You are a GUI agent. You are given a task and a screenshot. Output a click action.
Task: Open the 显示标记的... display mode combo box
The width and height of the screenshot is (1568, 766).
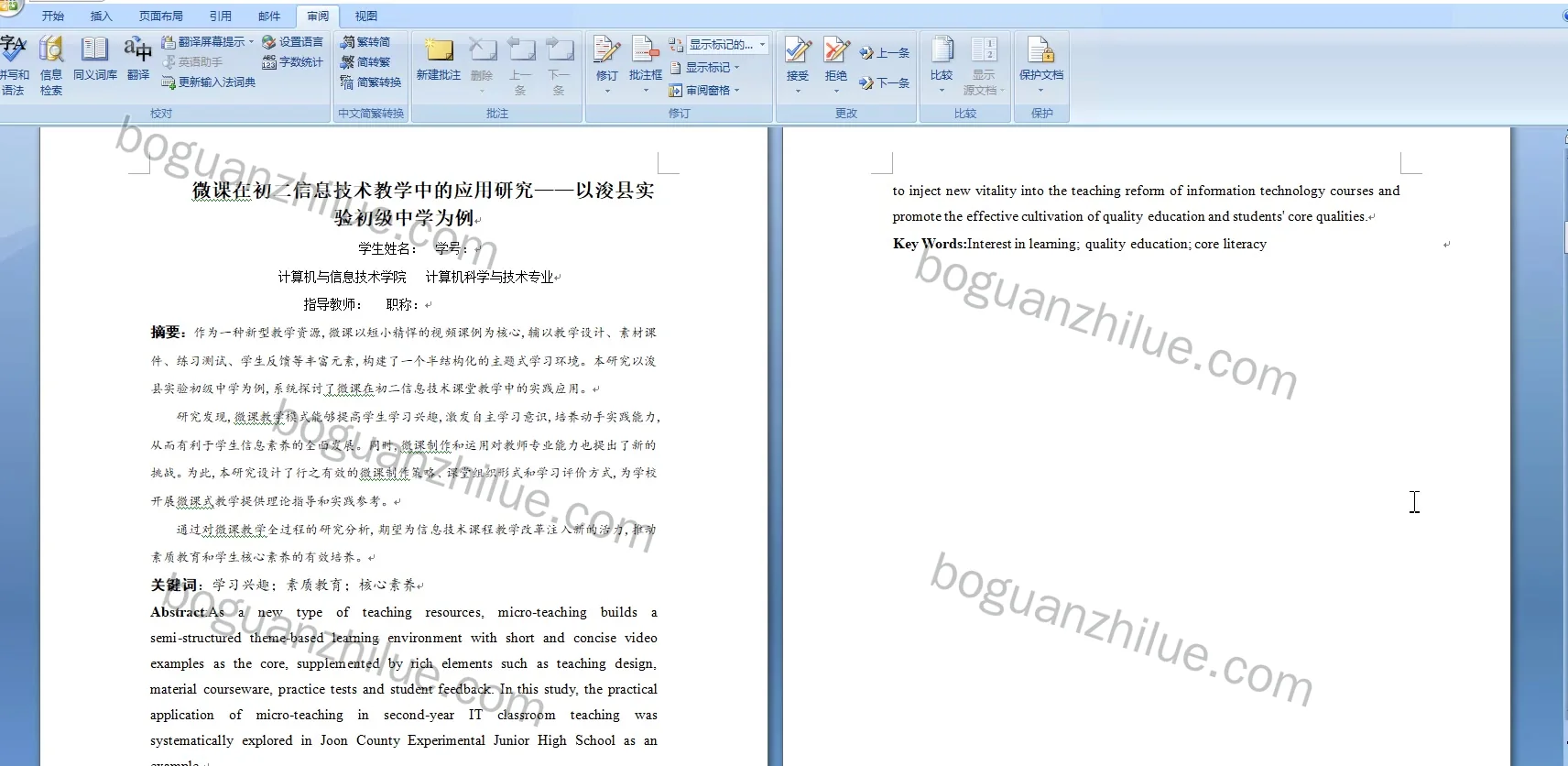click(727, 44)
